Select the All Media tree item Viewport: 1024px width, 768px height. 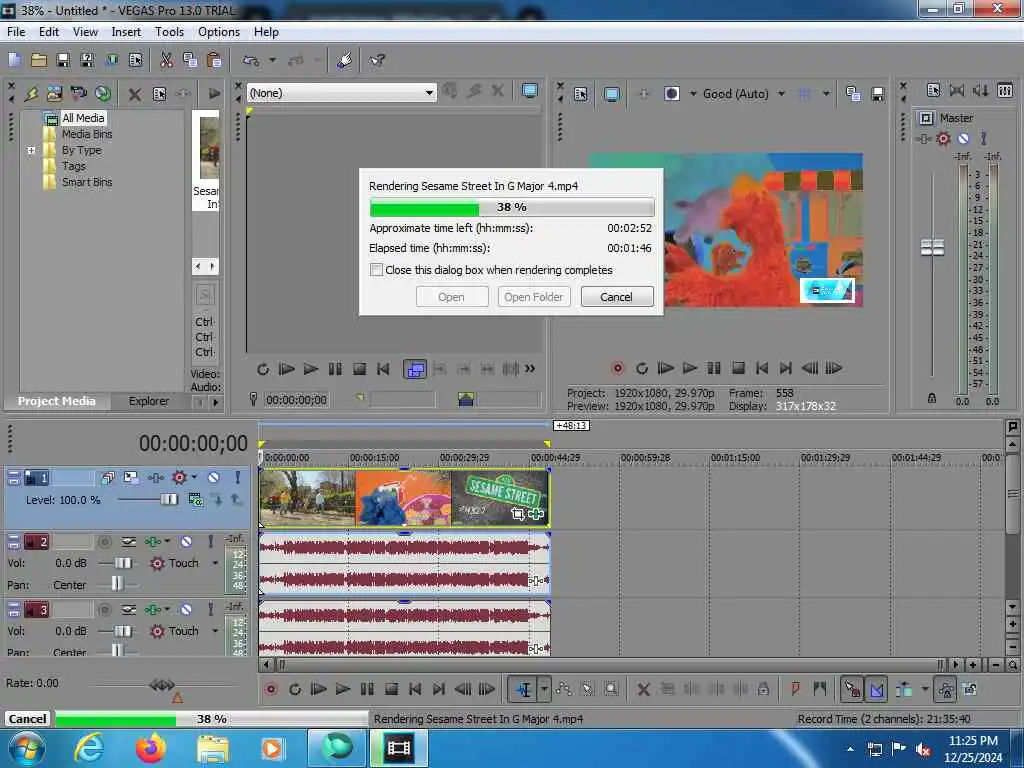click(x=83, y=118)
